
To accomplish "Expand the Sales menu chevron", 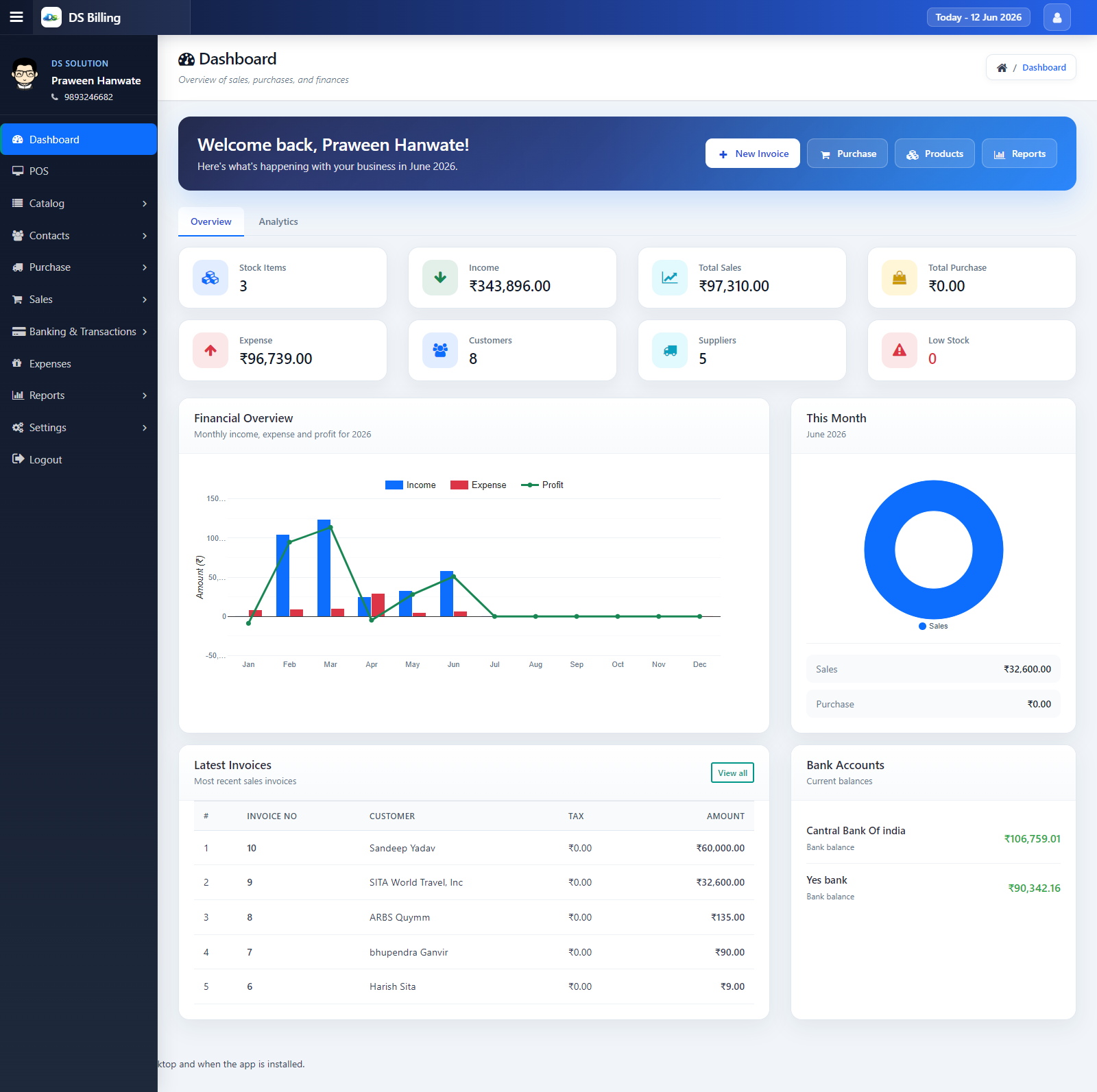I will click(145, 300).
